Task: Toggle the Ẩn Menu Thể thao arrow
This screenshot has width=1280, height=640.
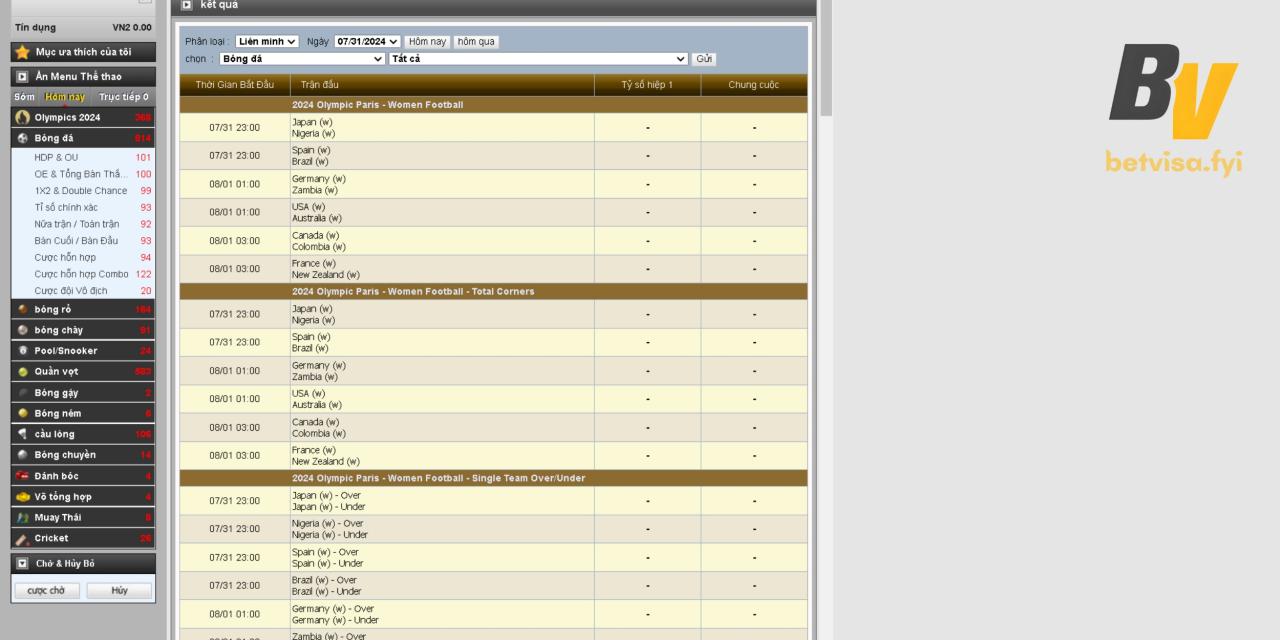Action: click(22, 76)
